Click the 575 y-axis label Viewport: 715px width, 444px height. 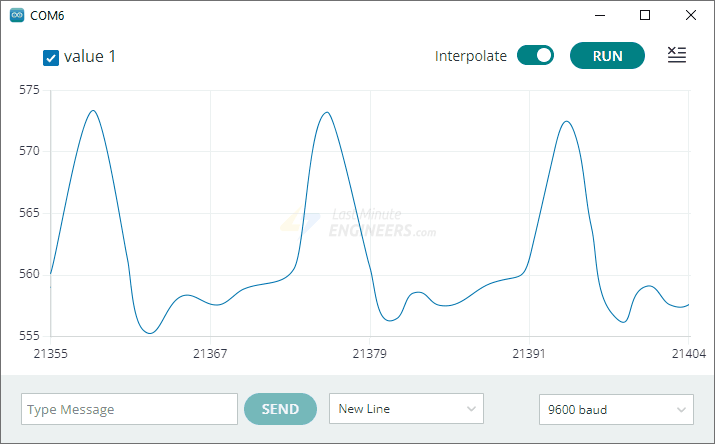pos(29,90)
